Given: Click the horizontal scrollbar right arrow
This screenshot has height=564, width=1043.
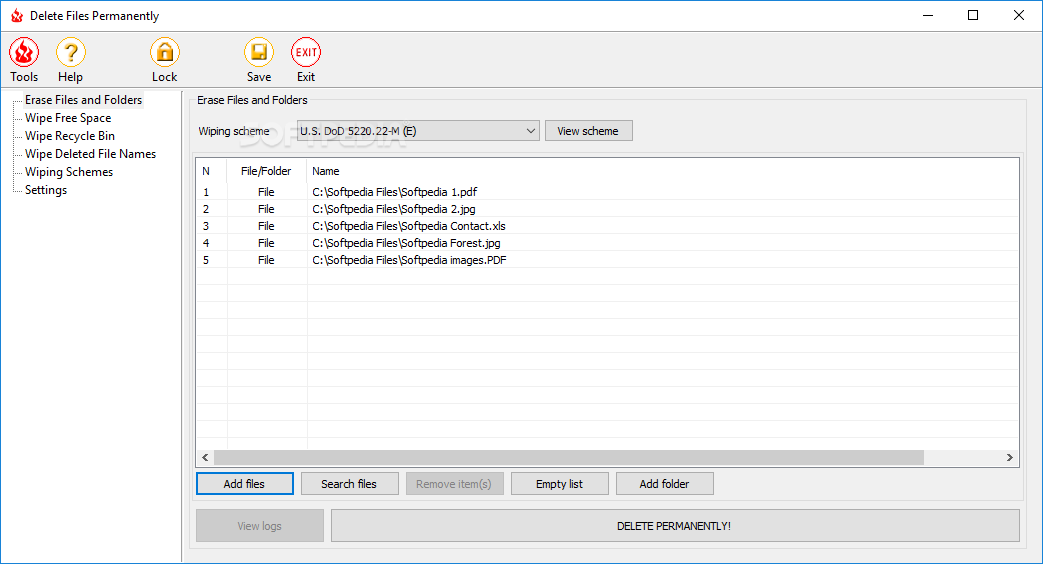Looking at the screenshot, I should [1010, 458].
